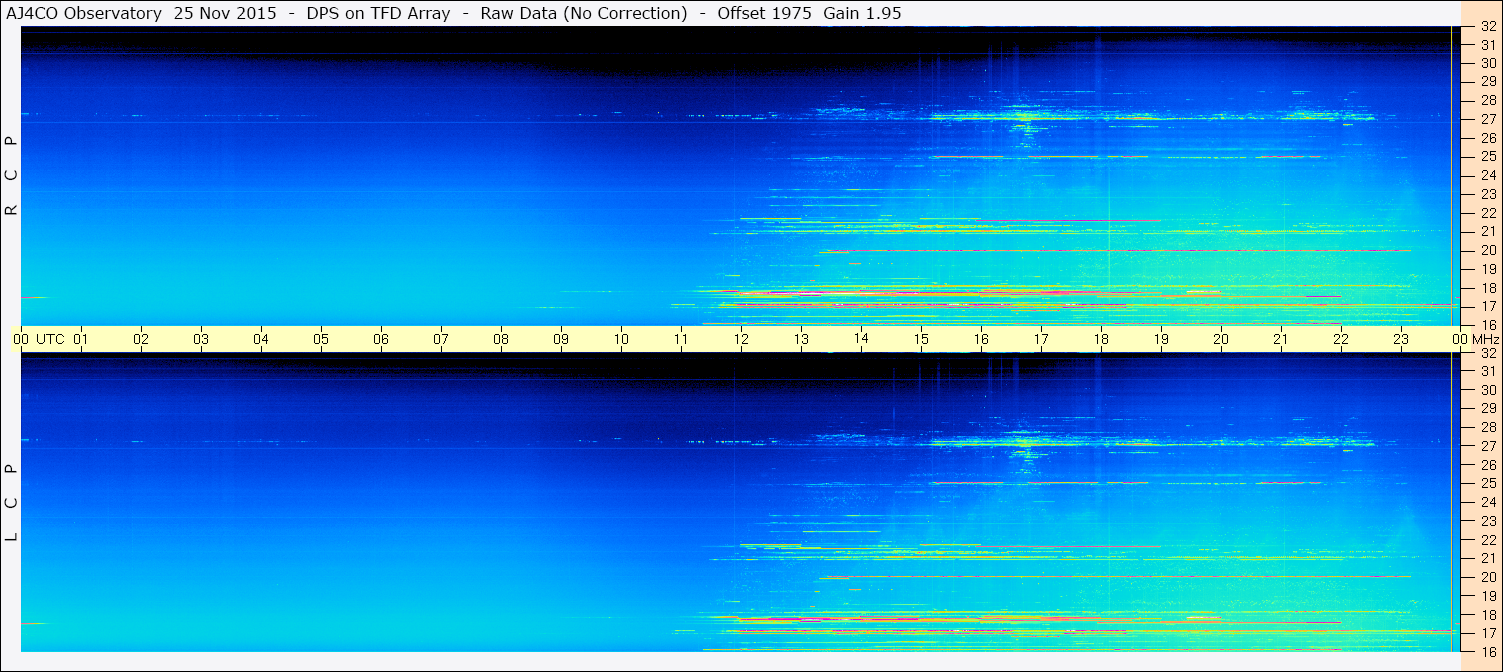Viewport: 1503px width, 672px height.
Task: Click the 20 MHz label of RCP panel
Action: (x=1487, y=250)
